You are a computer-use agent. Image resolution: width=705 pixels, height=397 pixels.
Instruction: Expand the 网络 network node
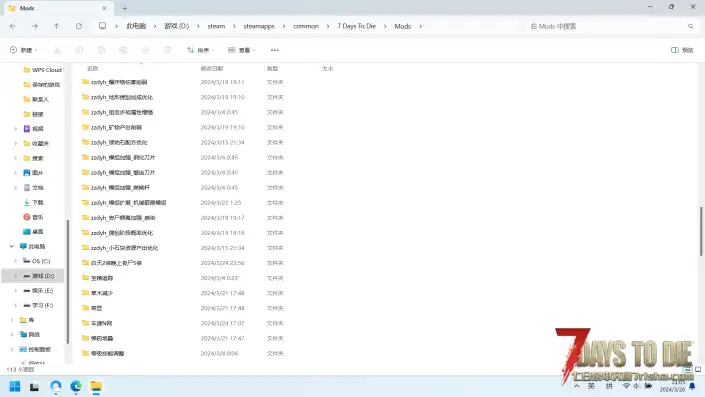tap(12, 335)
